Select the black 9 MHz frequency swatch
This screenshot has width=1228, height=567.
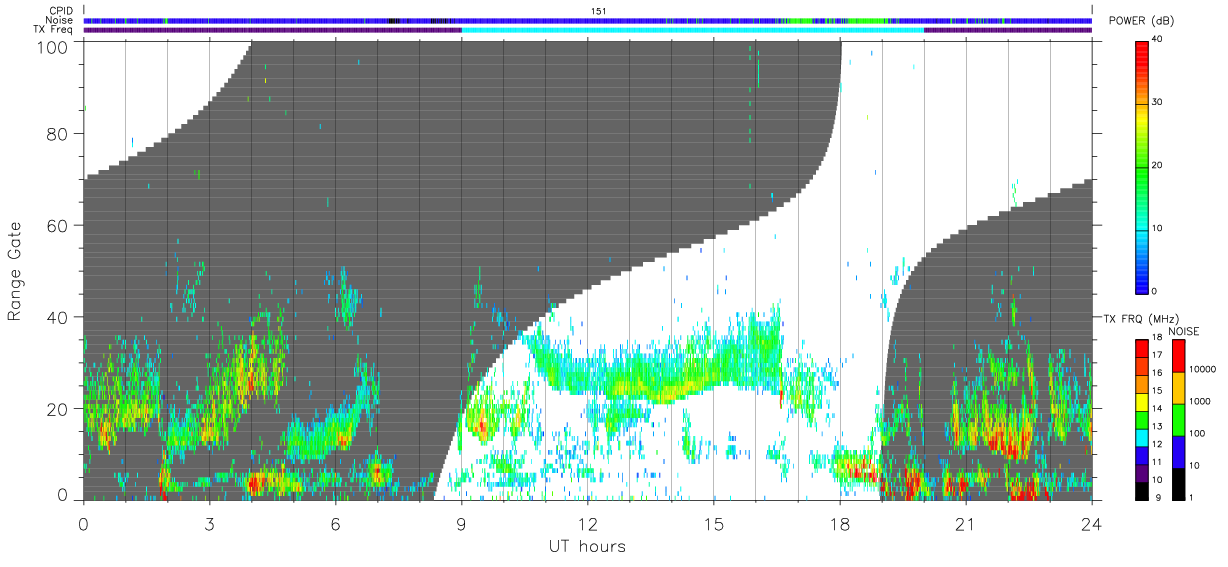[x=1141, y=493]
